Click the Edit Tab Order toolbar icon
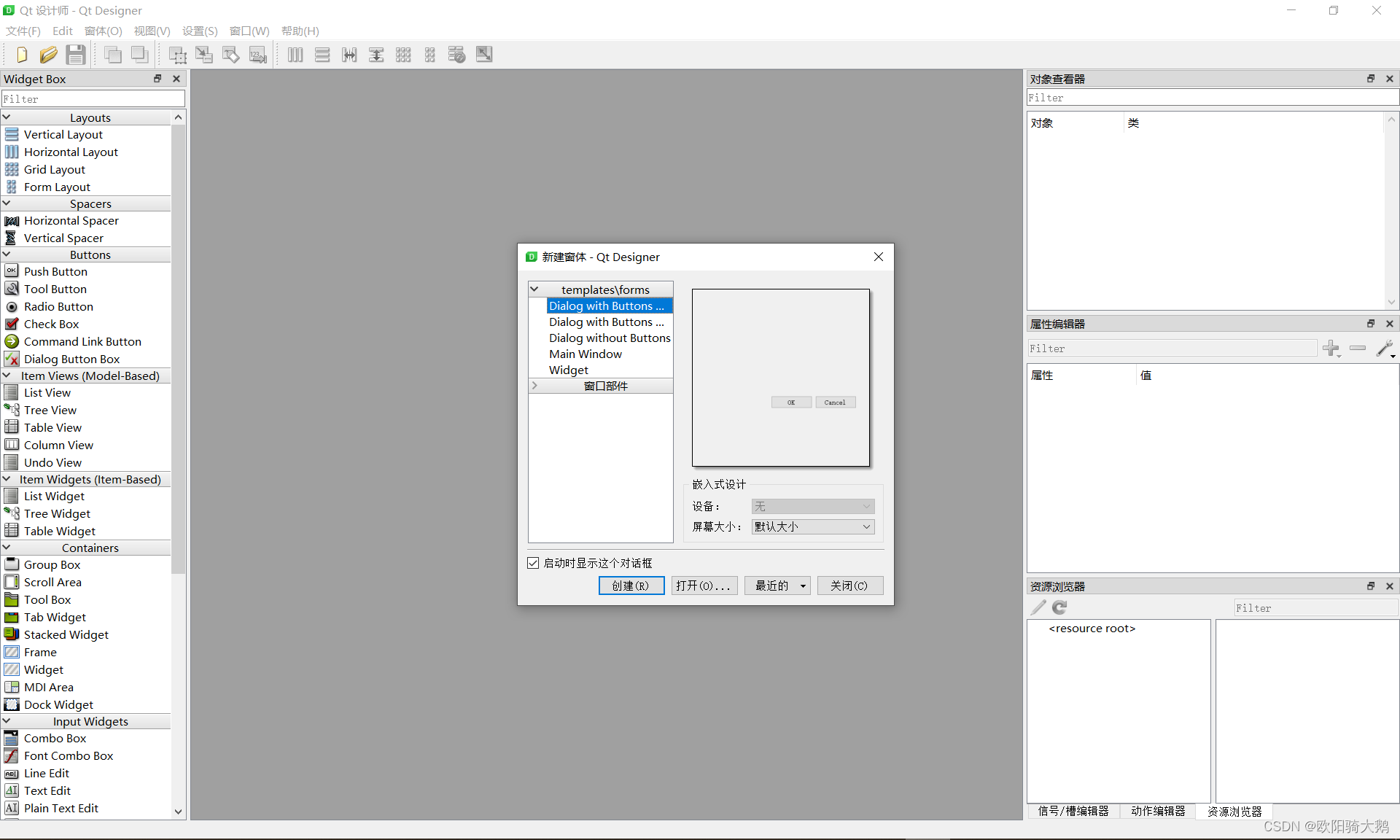 point(258,54)
